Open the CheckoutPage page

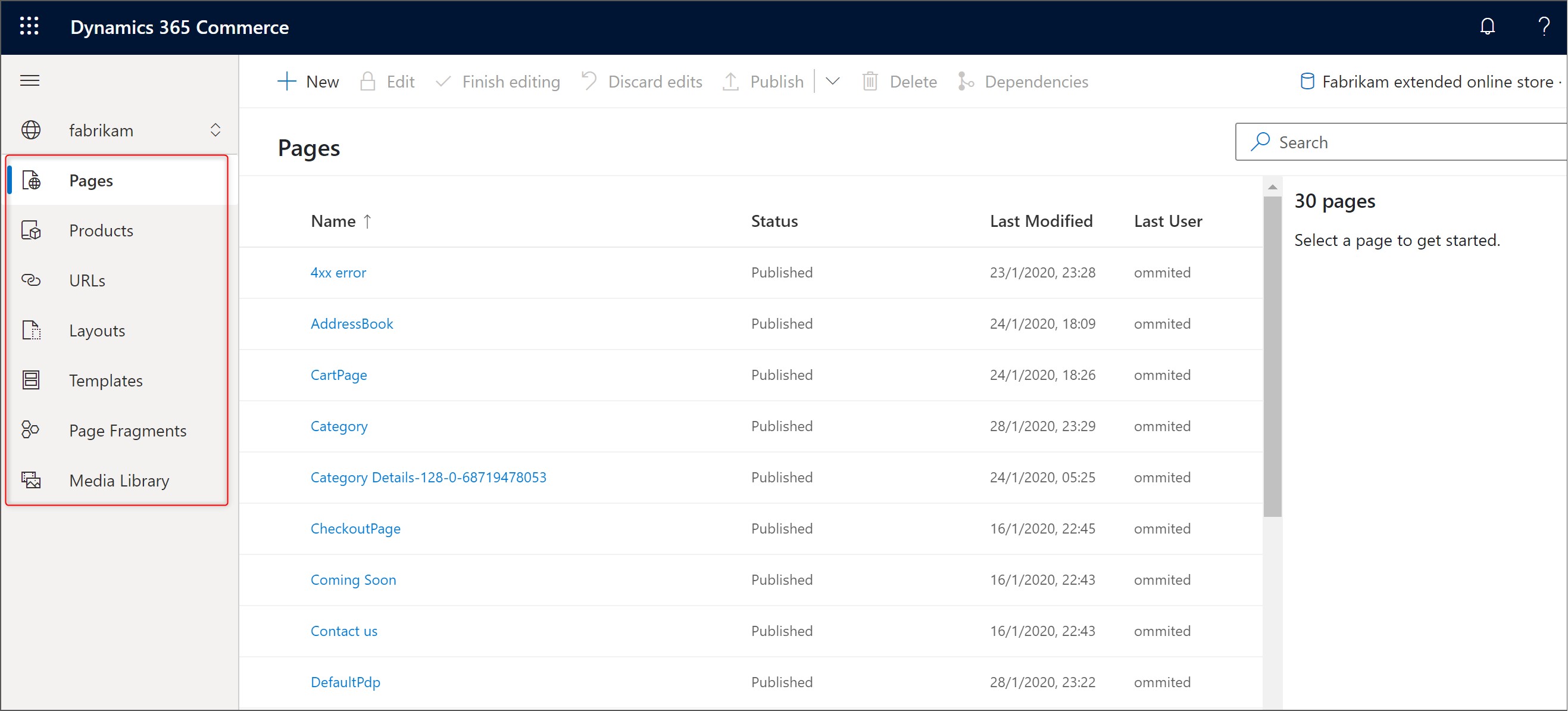click(x=355, y=528)
